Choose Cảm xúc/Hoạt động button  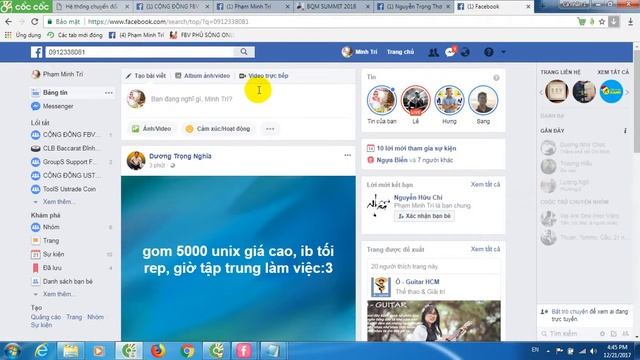218,129
